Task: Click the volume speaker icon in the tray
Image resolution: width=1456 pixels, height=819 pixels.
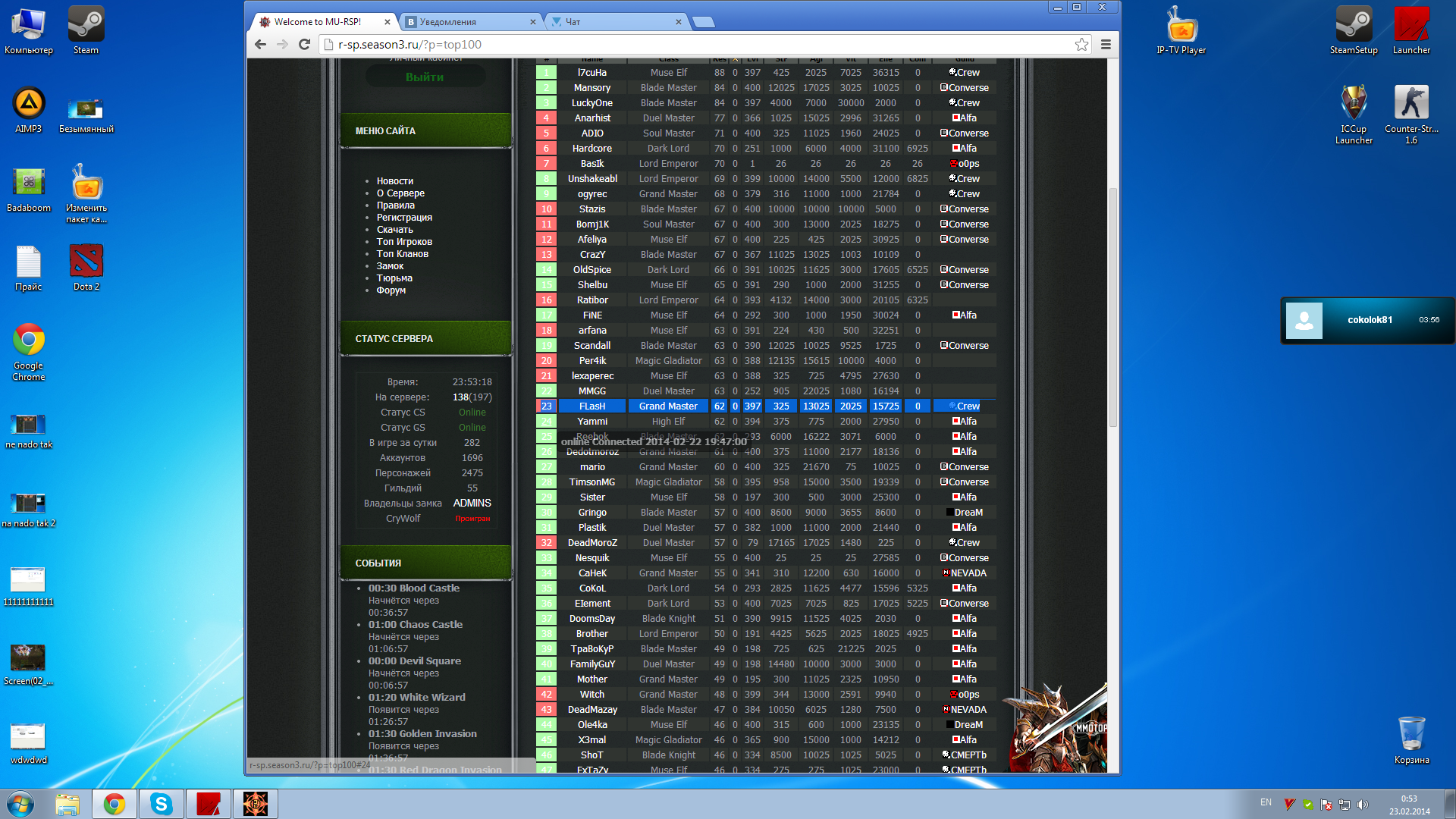Action: 1363,805
